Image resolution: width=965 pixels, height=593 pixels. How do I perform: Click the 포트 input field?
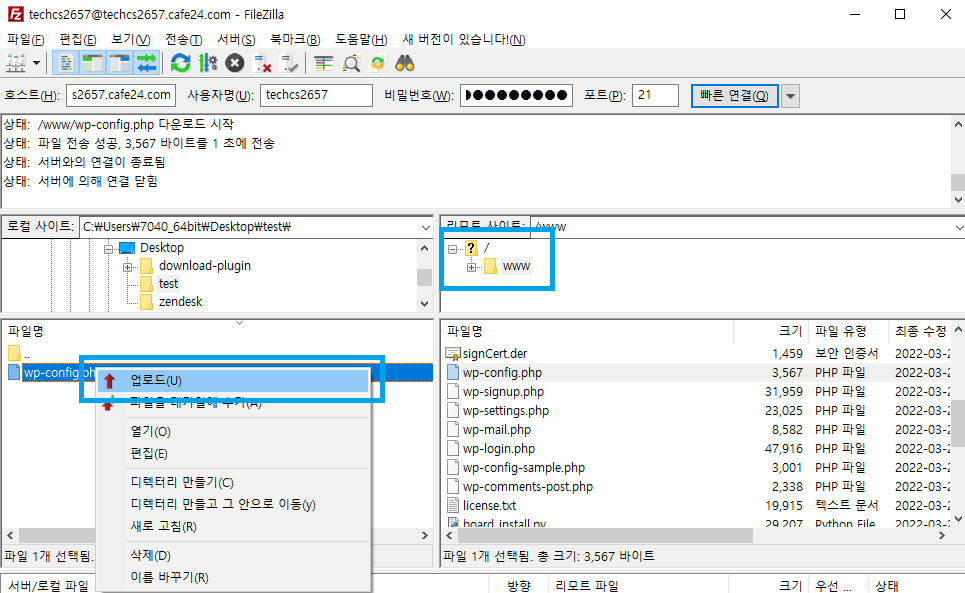655,95
